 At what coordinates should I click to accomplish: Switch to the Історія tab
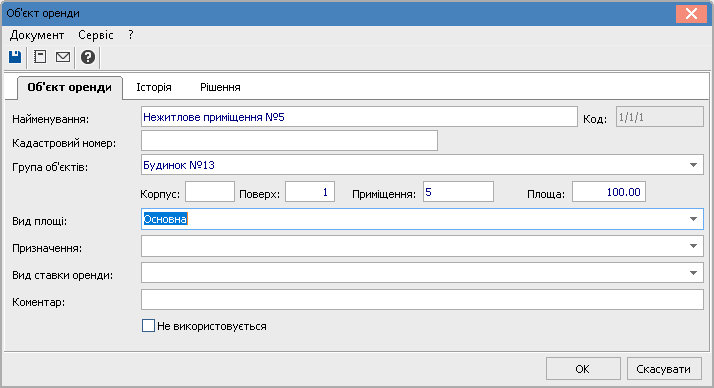154,87
